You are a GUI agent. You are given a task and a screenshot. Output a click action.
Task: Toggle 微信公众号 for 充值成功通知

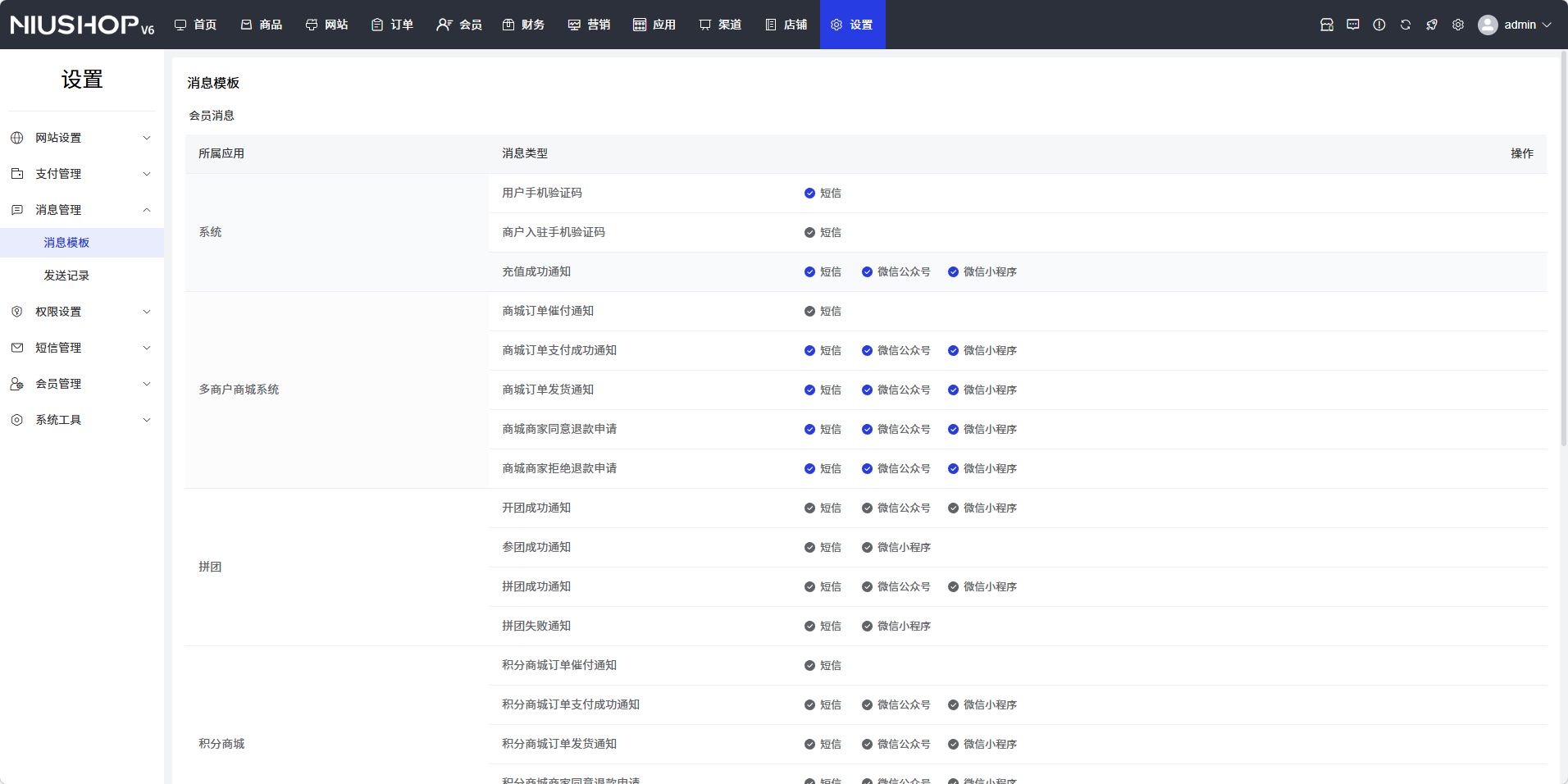pos(896,272)
